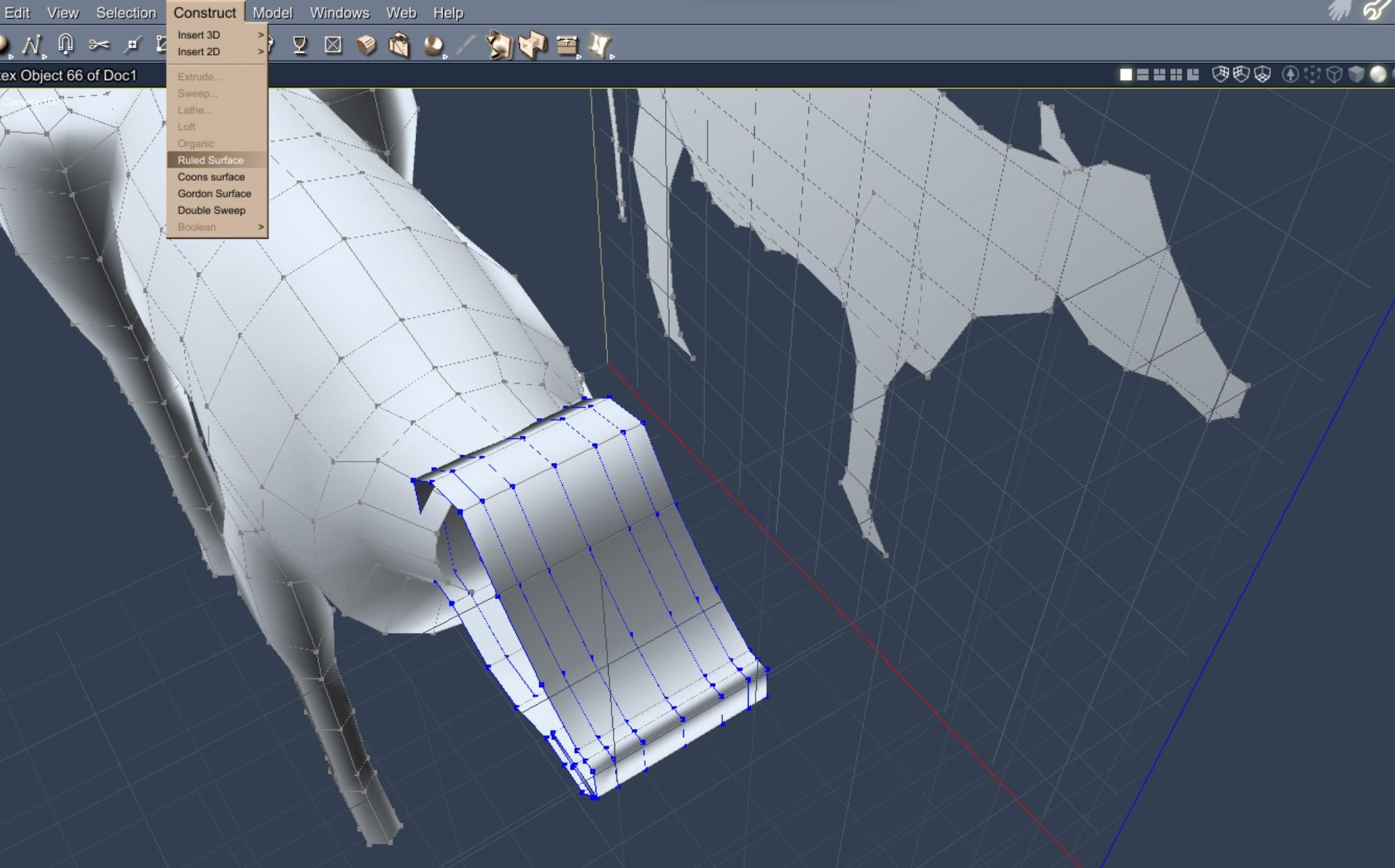Choose Coons surface menu entry
This screenshot has width=1395, height=868.
pos(211,177)
